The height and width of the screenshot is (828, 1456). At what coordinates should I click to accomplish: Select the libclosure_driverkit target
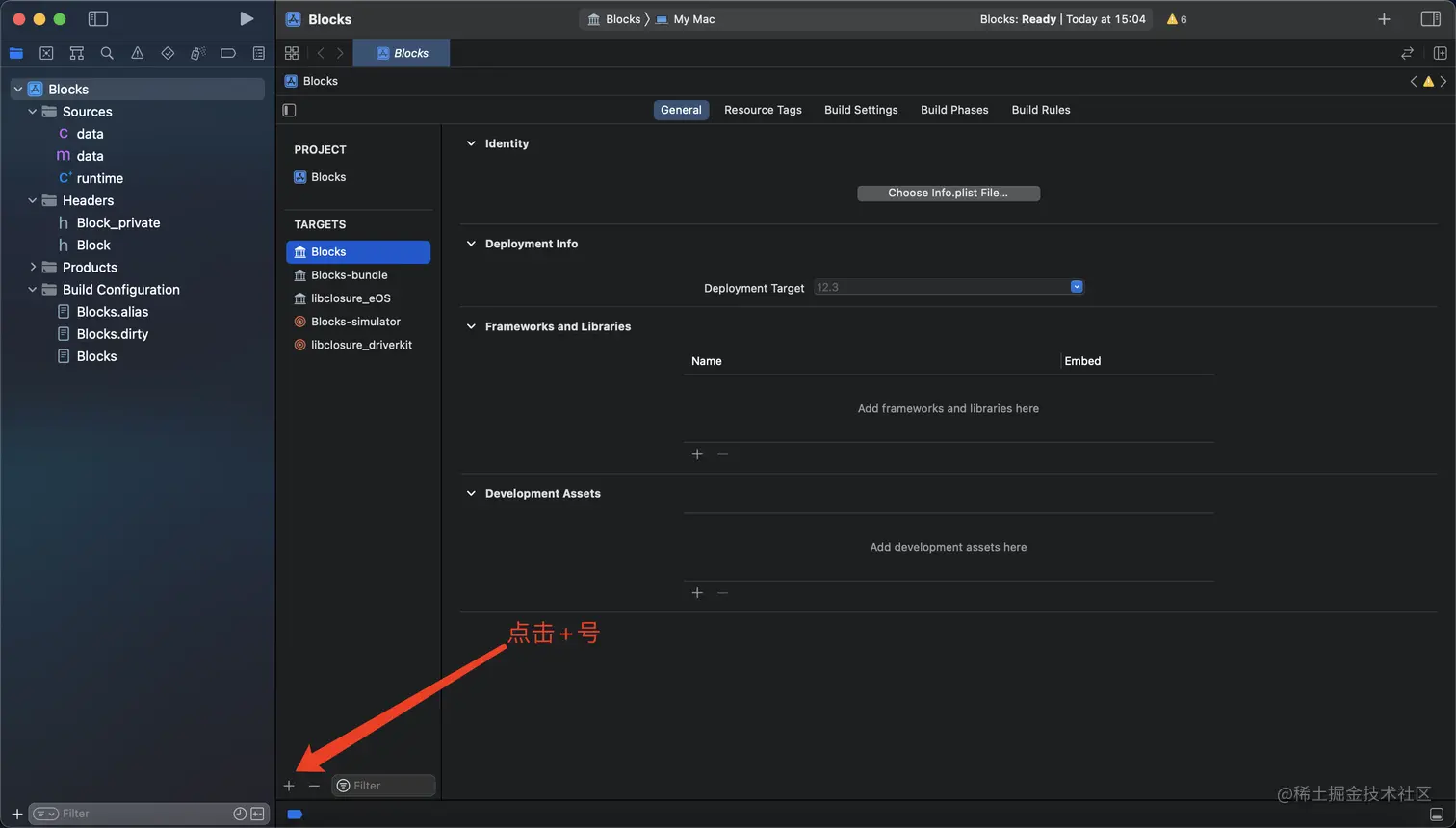click(358, 345)
